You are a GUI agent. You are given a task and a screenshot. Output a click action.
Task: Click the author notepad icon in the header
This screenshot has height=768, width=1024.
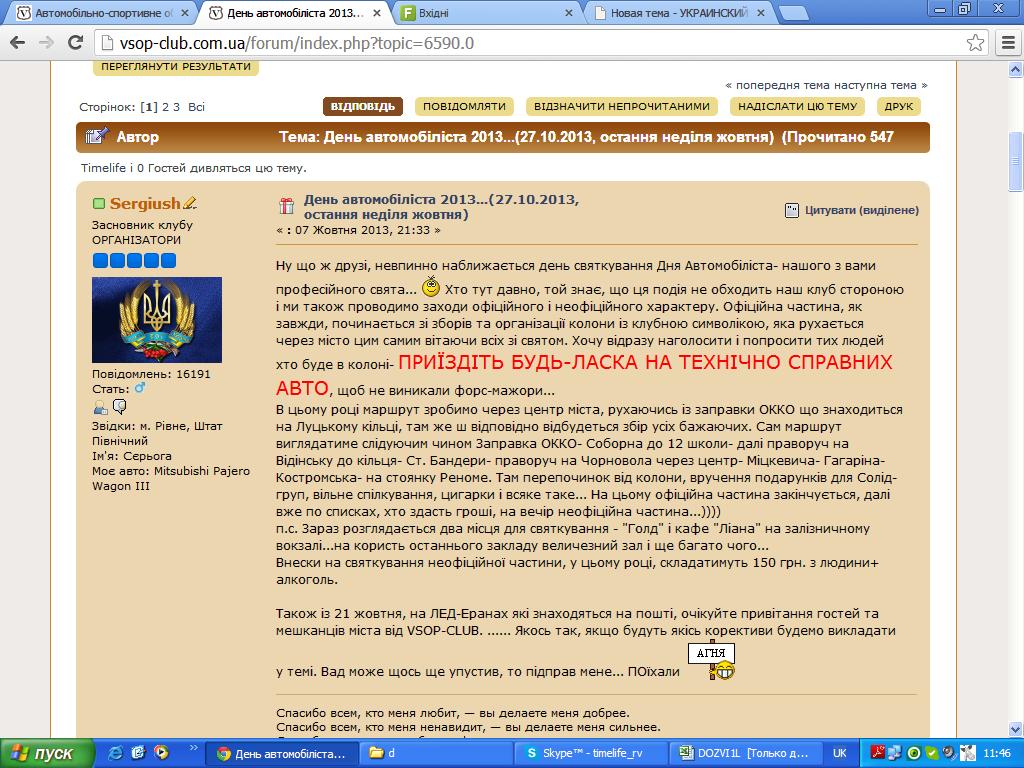(96, 137)
